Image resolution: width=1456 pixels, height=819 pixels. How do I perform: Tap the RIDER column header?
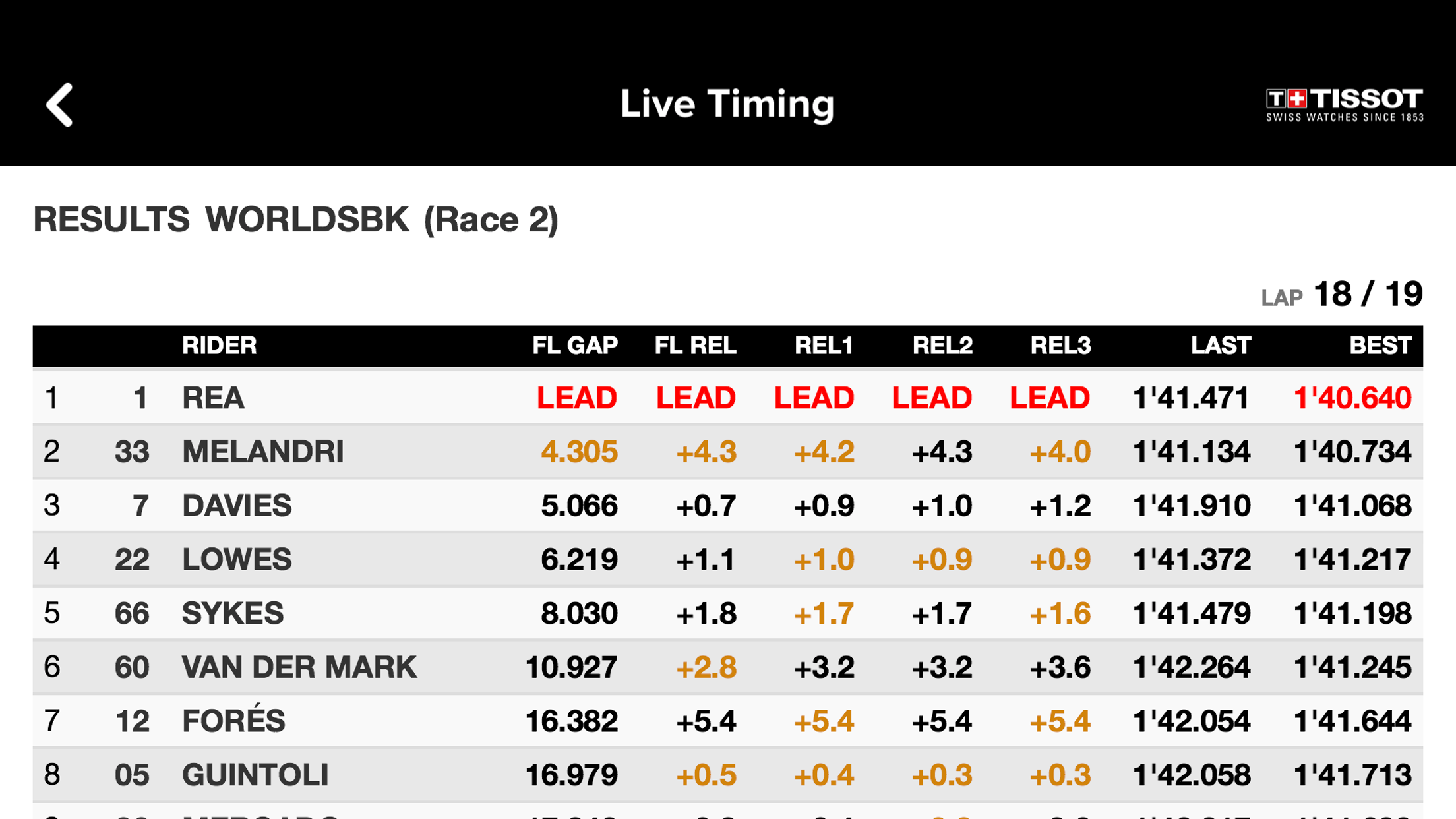[219, 346]
